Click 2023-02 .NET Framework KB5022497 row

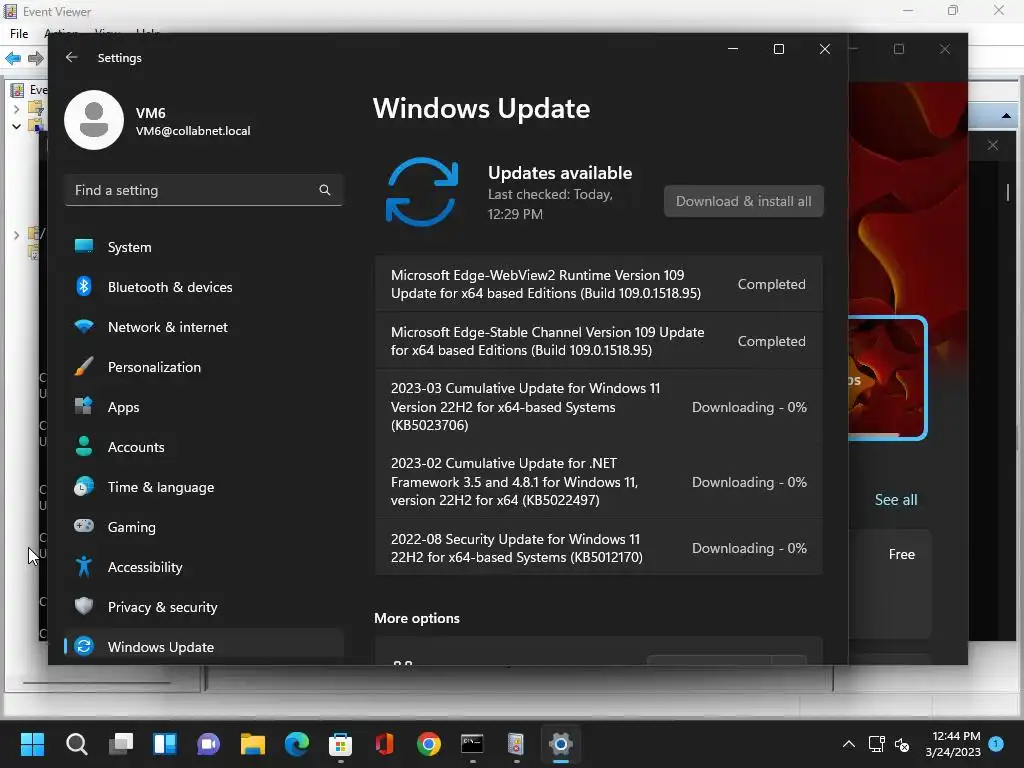pos(599,482)
